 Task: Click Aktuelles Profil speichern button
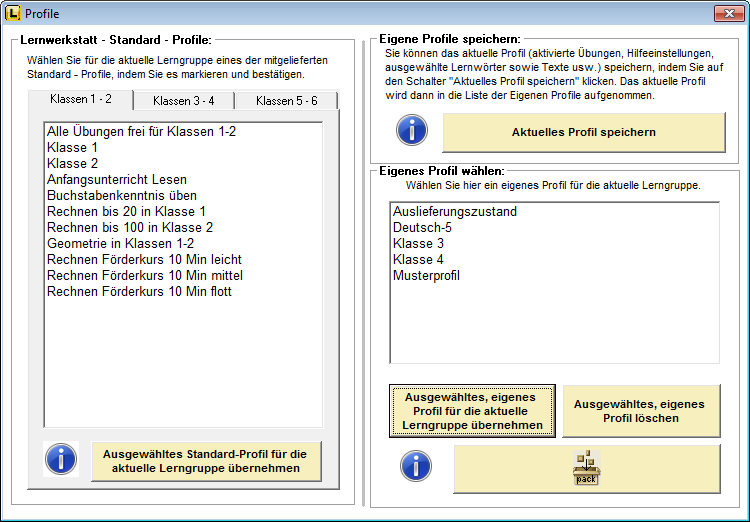coord(583,132)
